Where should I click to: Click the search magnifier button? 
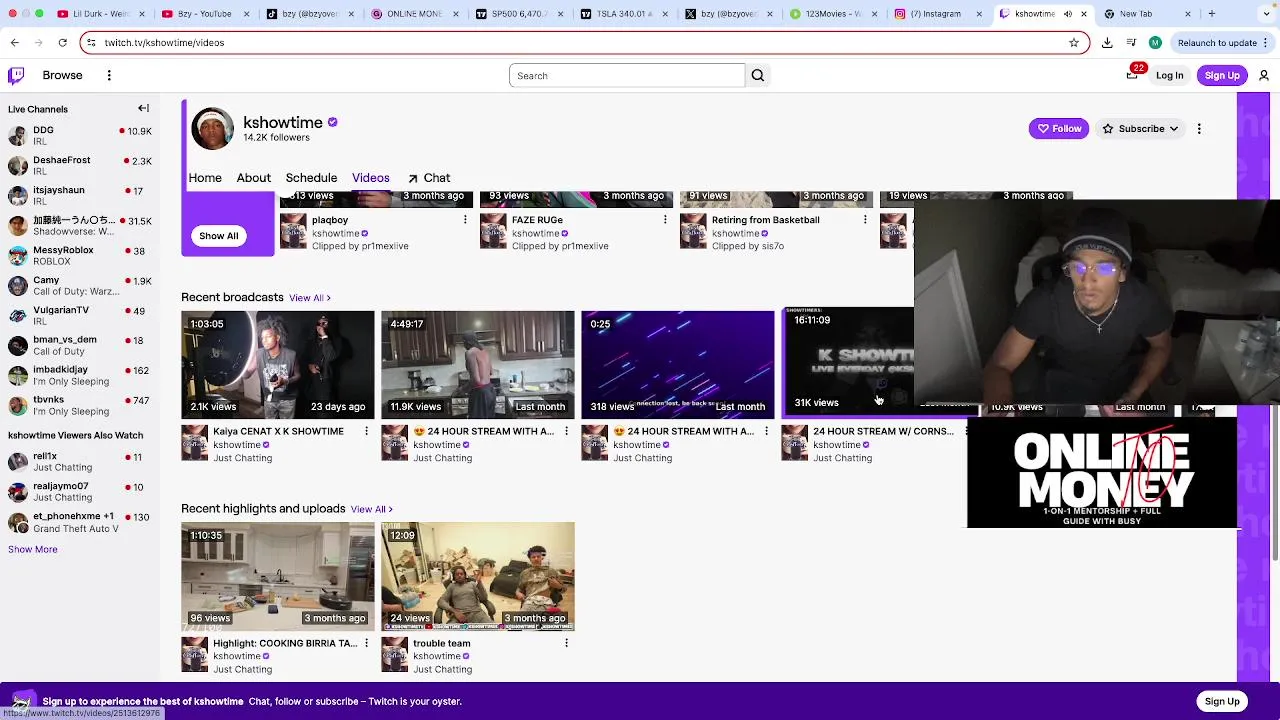point(758,75)
